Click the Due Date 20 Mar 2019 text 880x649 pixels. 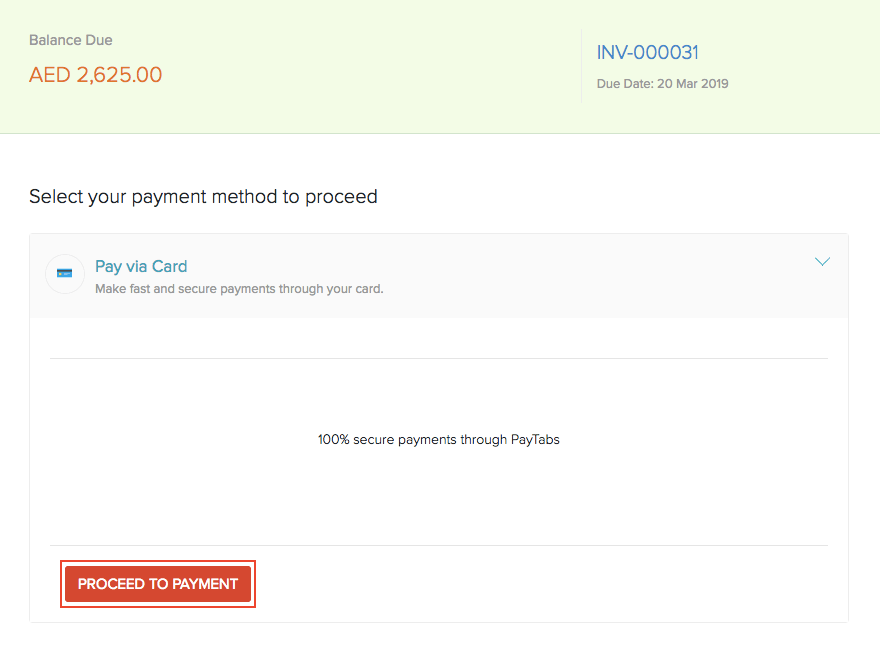(x=662, y=84)
